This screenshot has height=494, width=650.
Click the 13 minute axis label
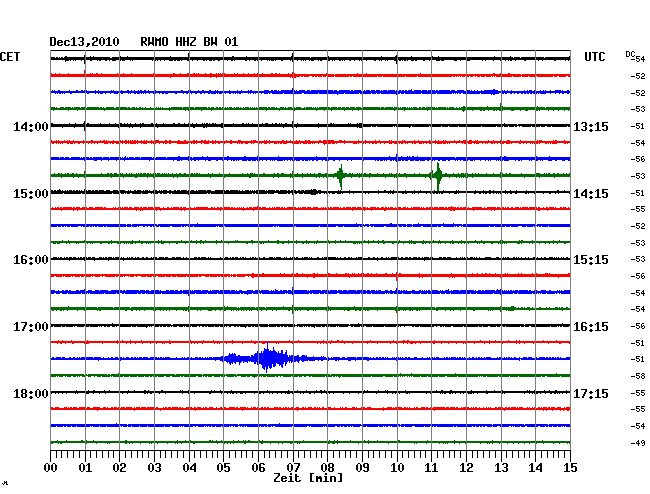pyautogui.click(x=501, y=468)
